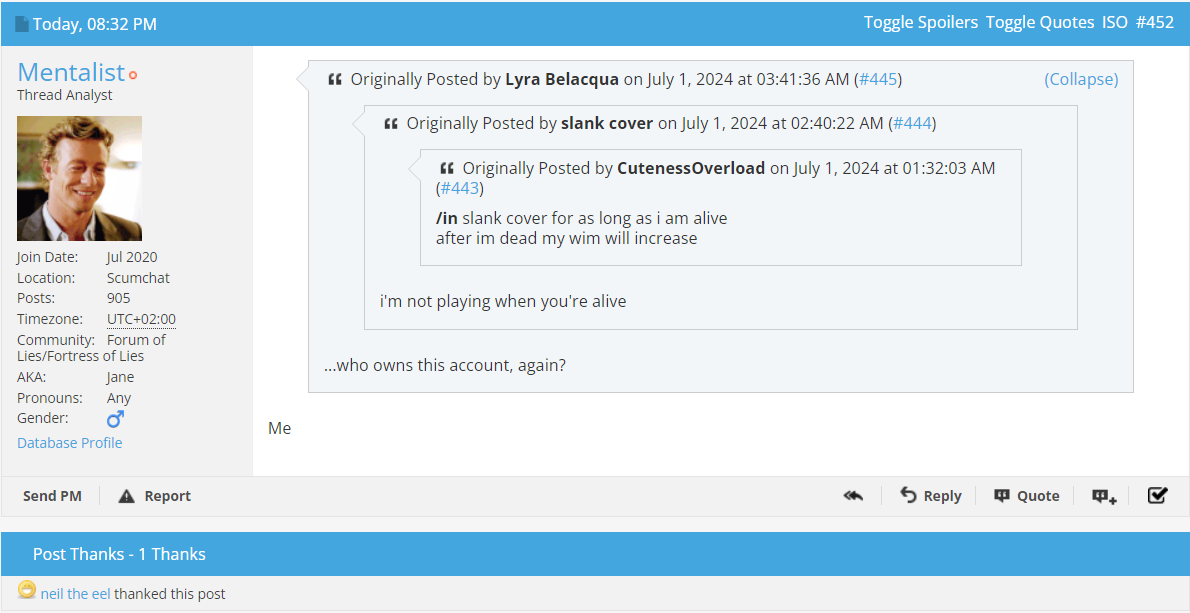
Task: Click Mentalist's avatar picture
Action: click(80, 179)
